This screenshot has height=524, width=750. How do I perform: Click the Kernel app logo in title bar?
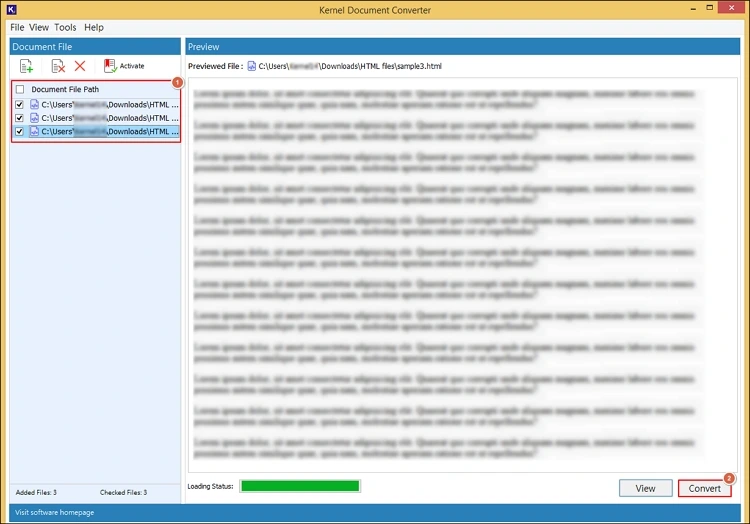9,8
